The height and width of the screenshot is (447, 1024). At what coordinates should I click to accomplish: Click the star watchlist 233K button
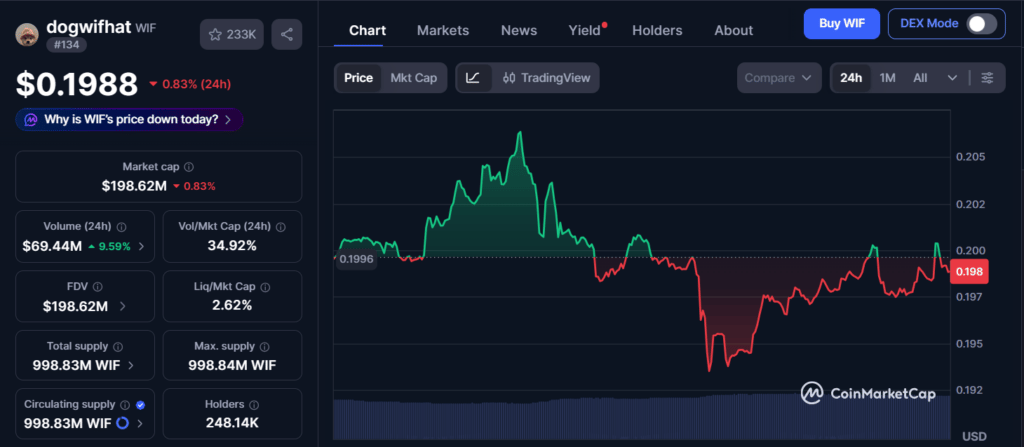230,35
